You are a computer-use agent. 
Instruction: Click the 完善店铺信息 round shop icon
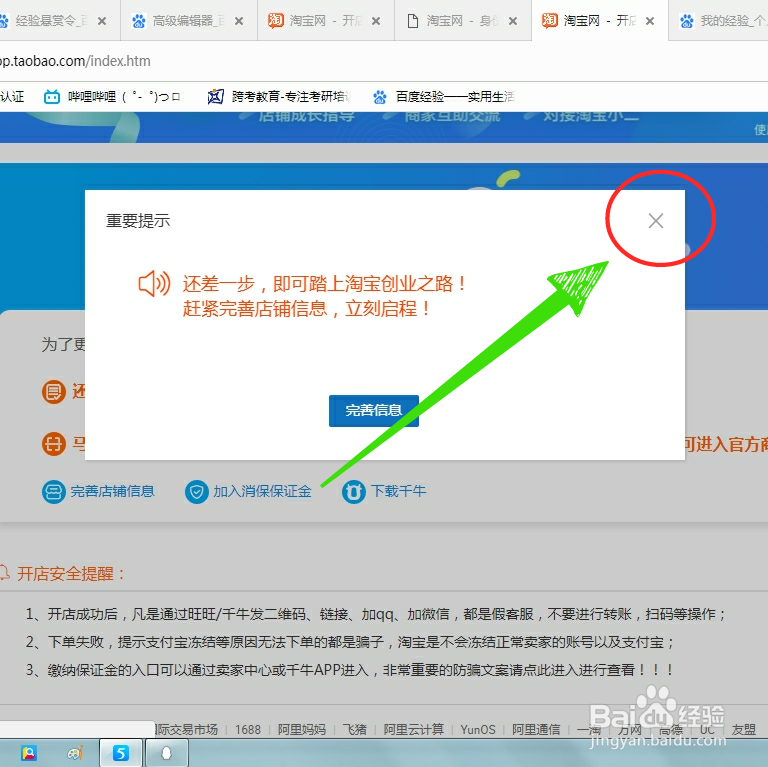(x=53, y=491)
